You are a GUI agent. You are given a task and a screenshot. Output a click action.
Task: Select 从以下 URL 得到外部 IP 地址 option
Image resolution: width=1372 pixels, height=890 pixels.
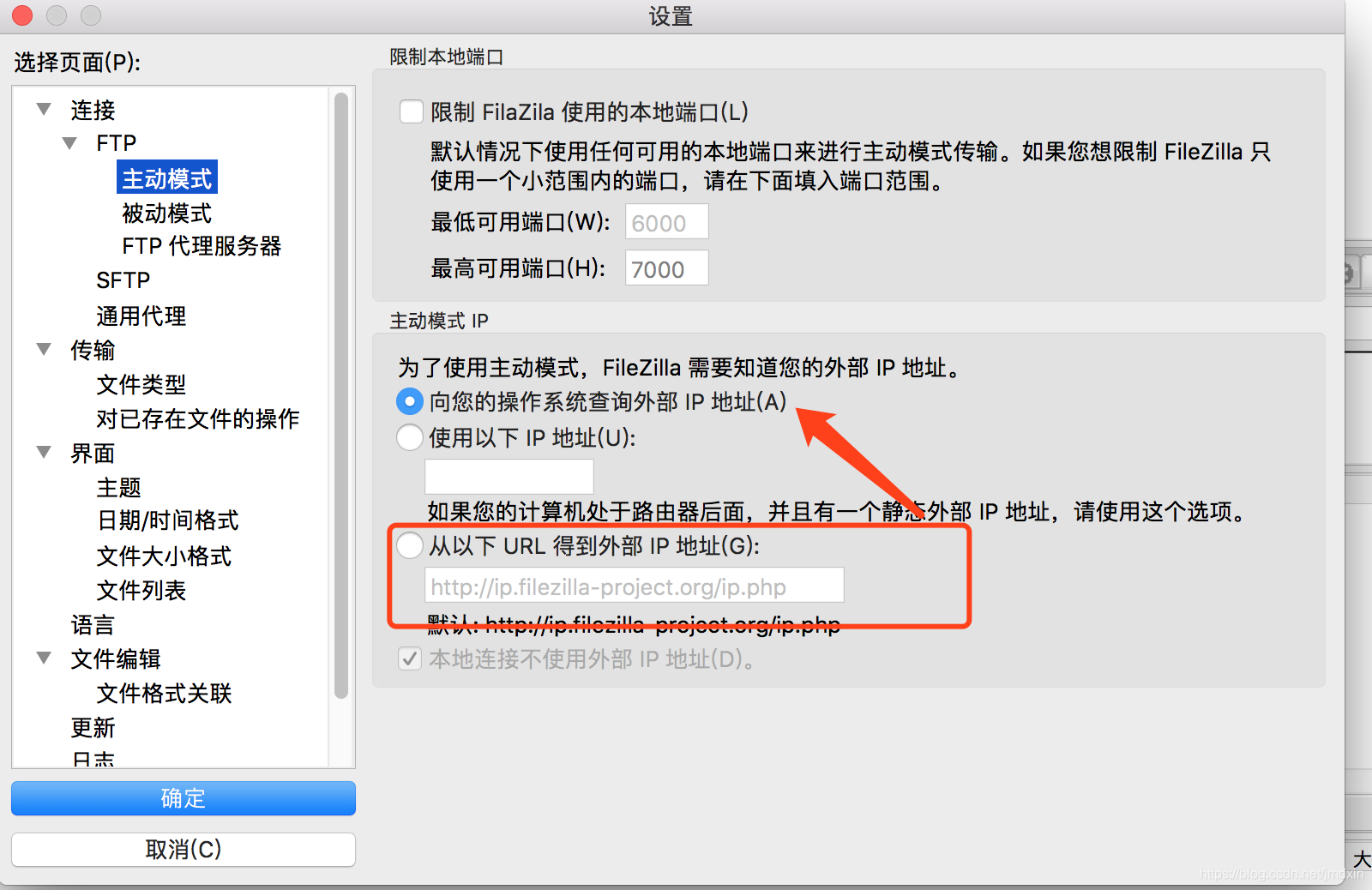(410, 545)
